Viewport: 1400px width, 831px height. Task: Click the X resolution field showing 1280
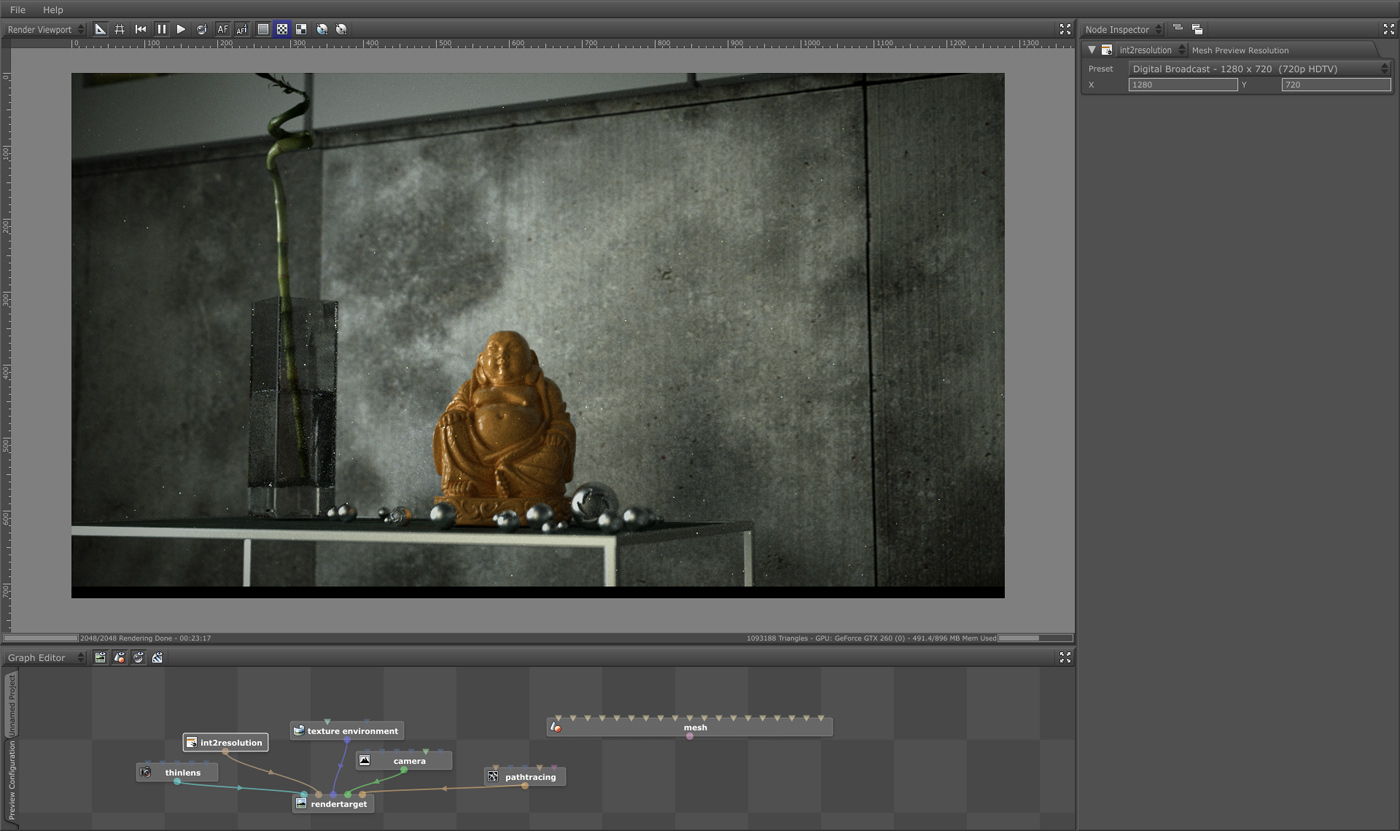coord(1183,85)
